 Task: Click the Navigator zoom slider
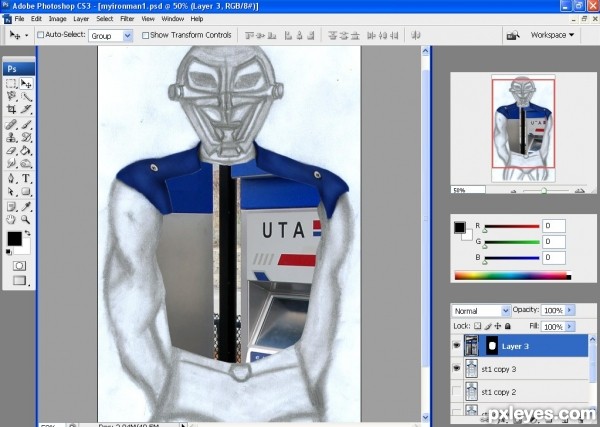tap(546, 191)
